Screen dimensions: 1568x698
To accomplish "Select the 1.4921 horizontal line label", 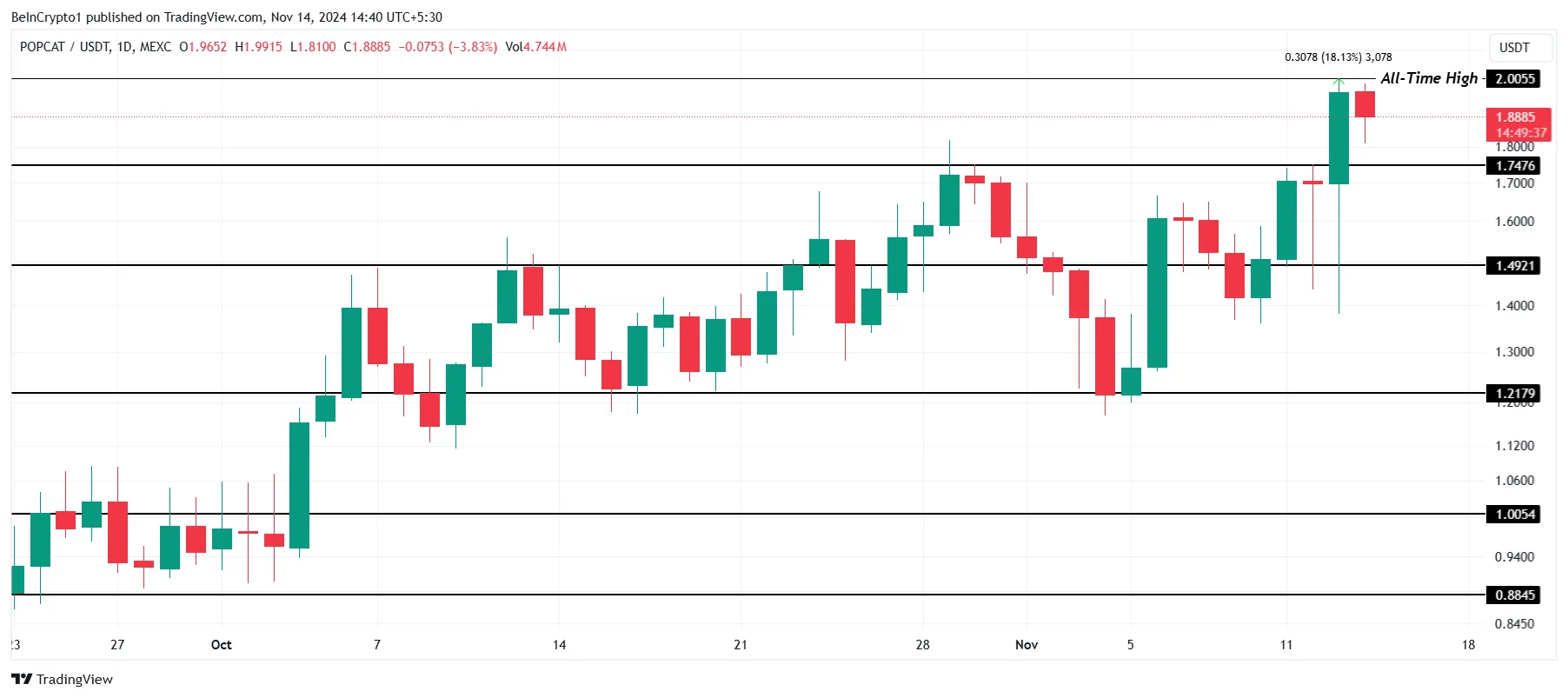I will tap(1514, 265).
